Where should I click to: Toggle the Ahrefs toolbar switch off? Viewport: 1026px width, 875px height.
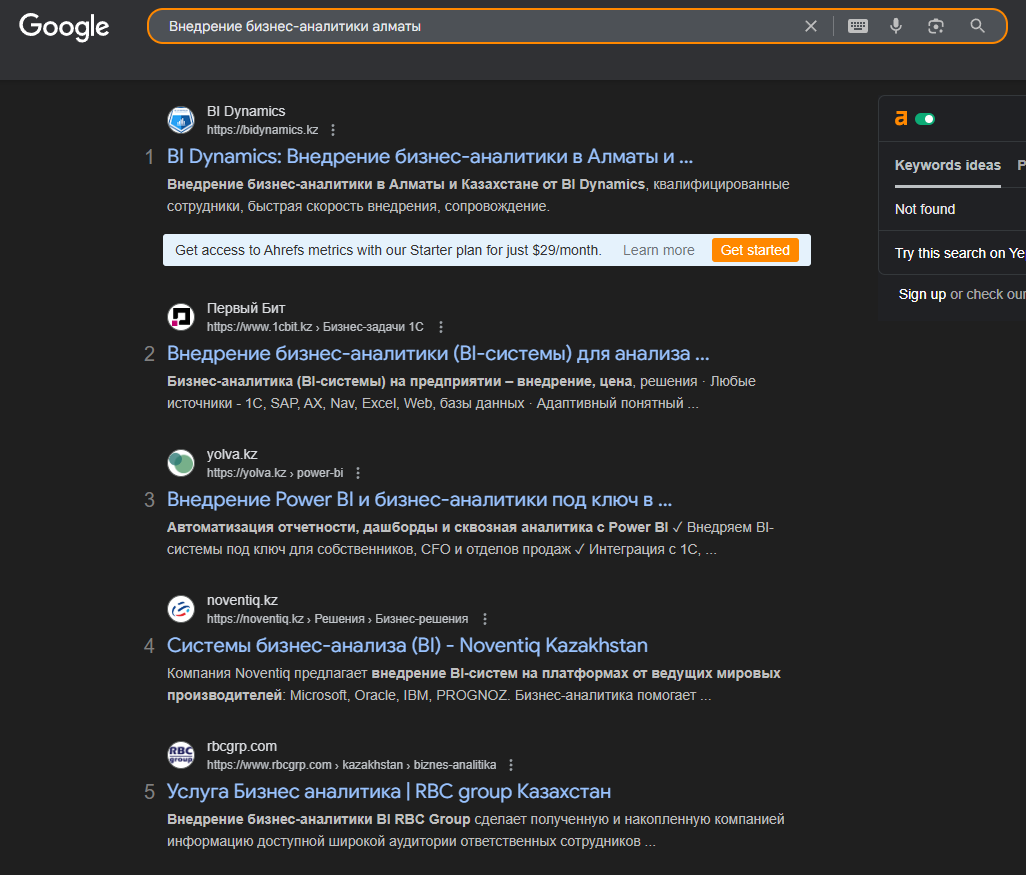point(925,118)
